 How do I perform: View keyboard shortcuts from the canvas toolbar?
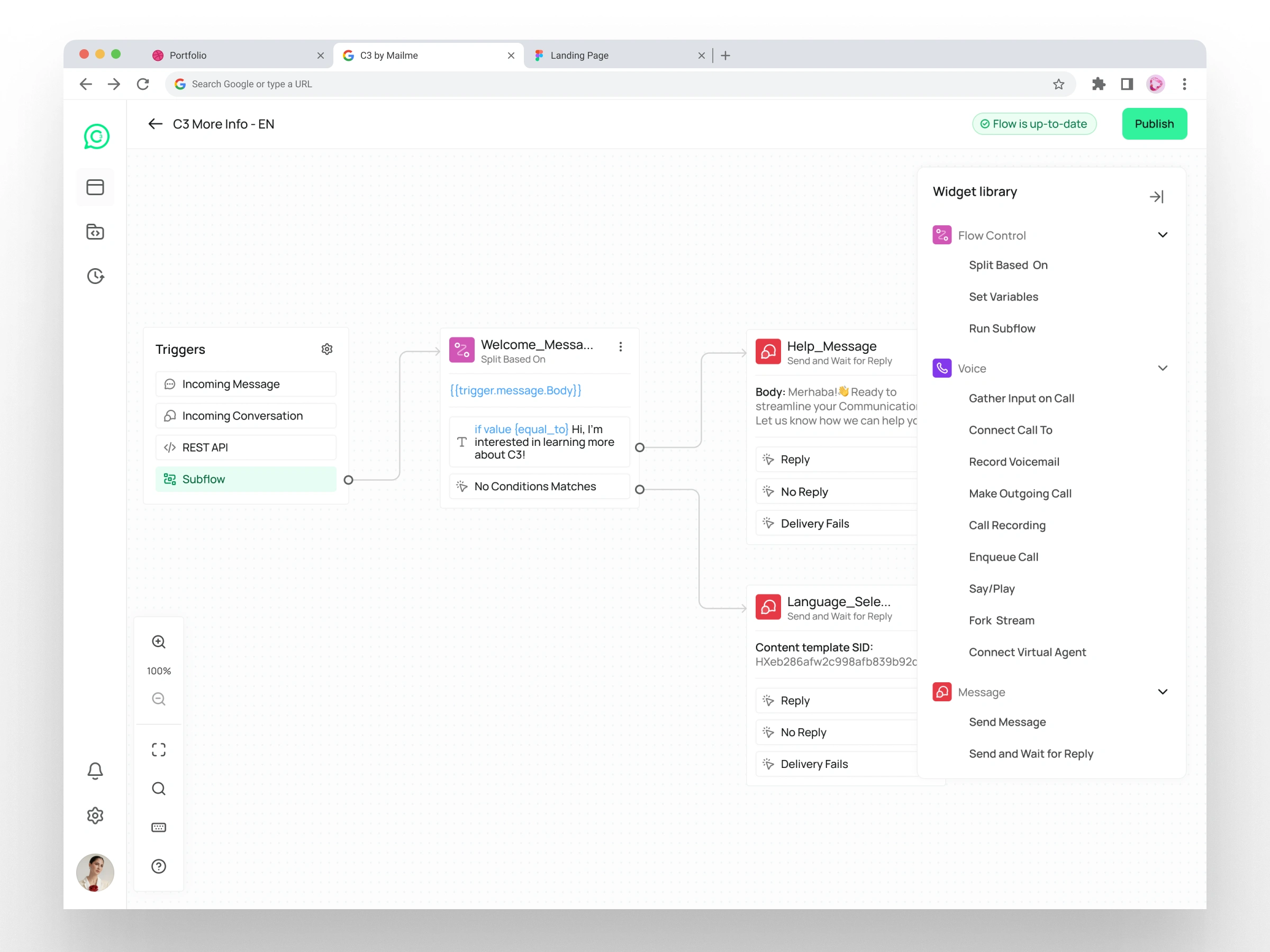pos(158,827)
